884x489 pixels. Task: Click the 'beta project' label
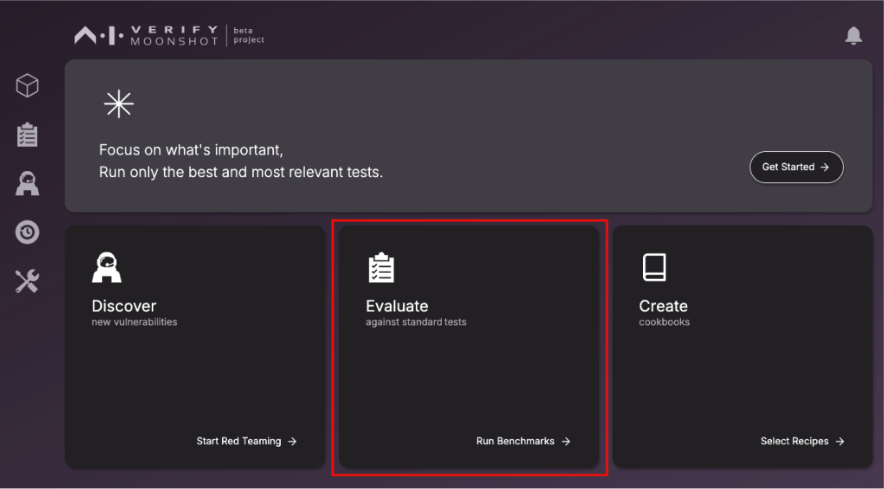point(249,35)
